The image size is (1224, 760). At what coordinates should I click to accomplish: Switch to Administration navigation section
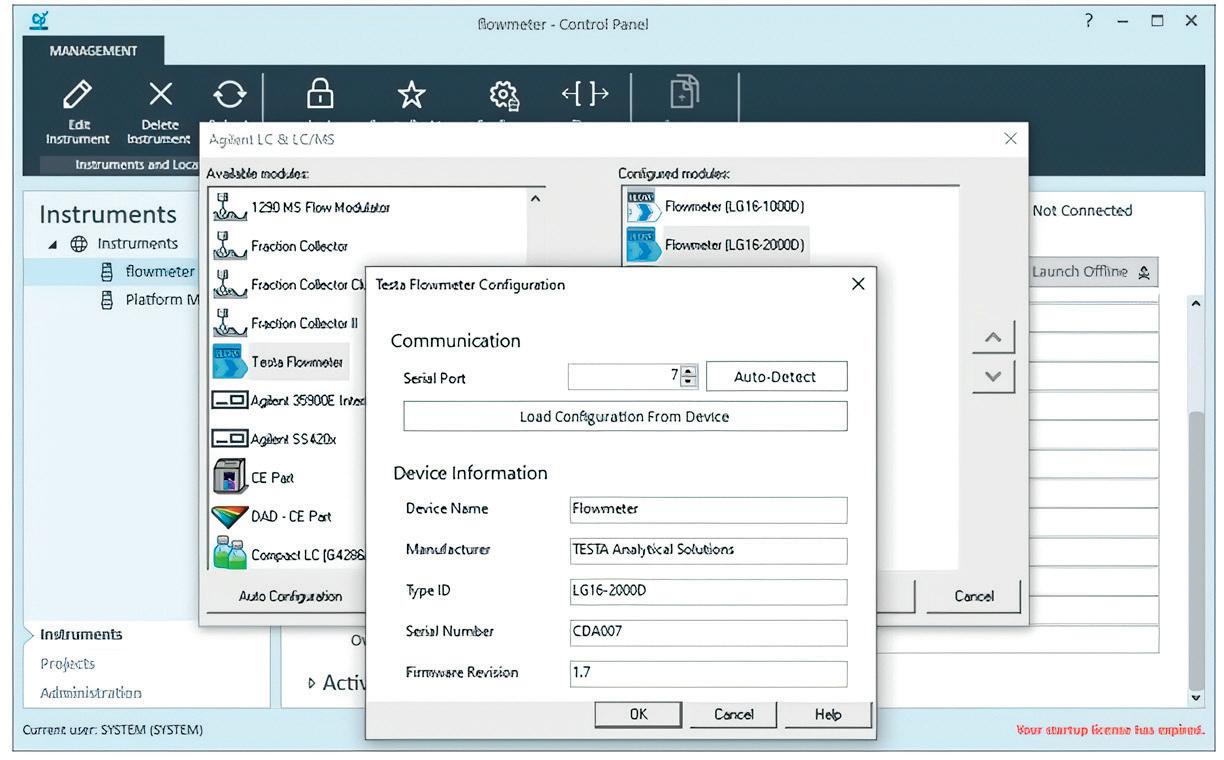pos(91,692)
